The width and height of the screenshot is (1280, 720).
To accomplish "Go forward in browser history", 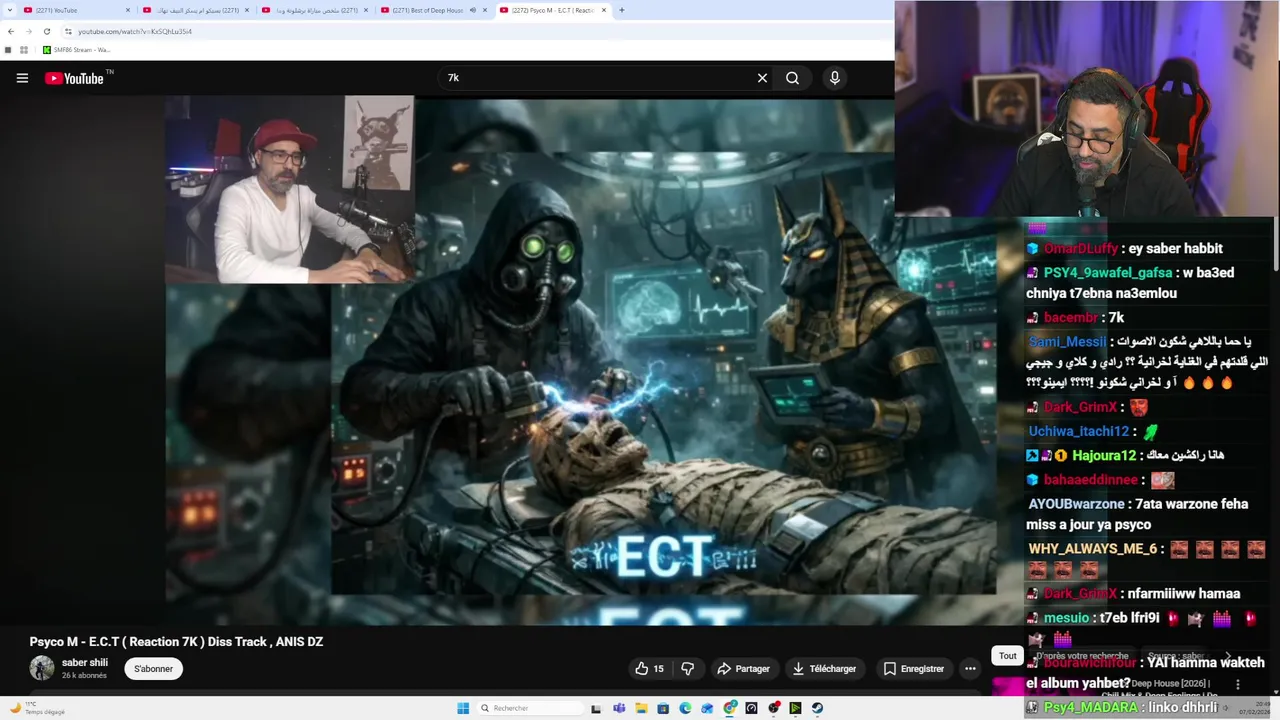I will [x=28, y=31].
